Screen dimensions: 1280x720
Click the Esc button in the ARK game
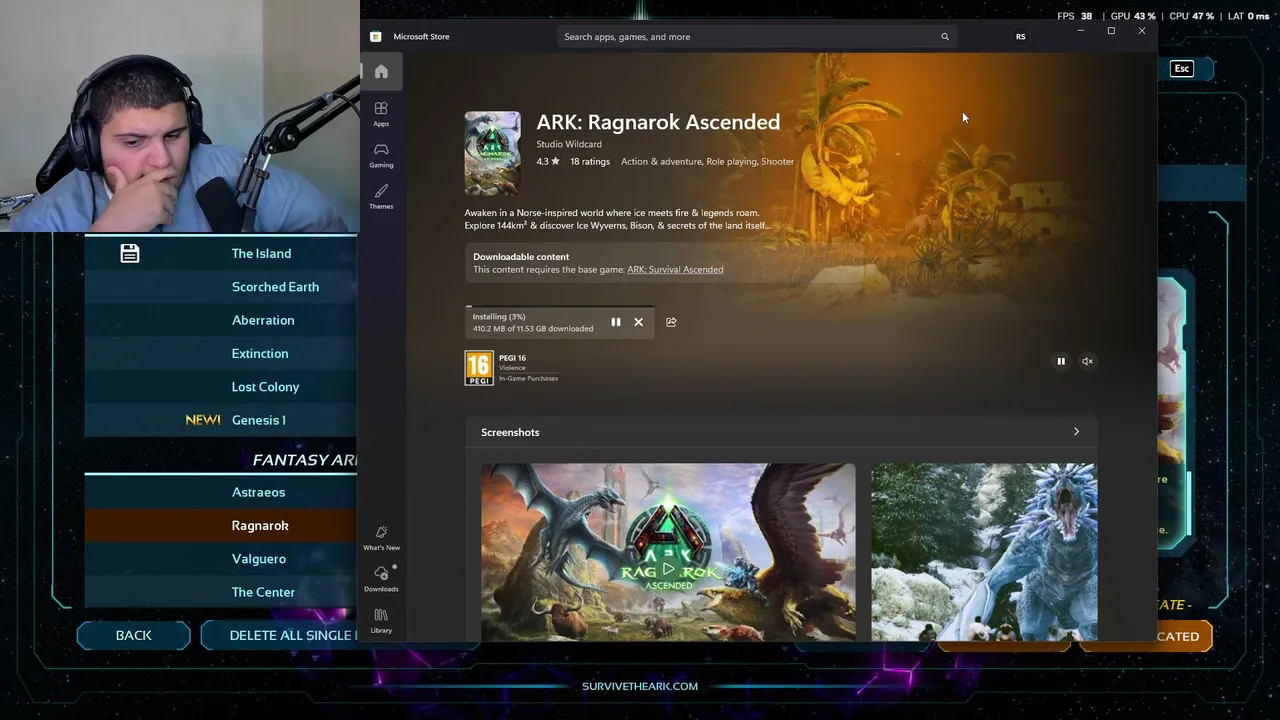coord(1182,69)
